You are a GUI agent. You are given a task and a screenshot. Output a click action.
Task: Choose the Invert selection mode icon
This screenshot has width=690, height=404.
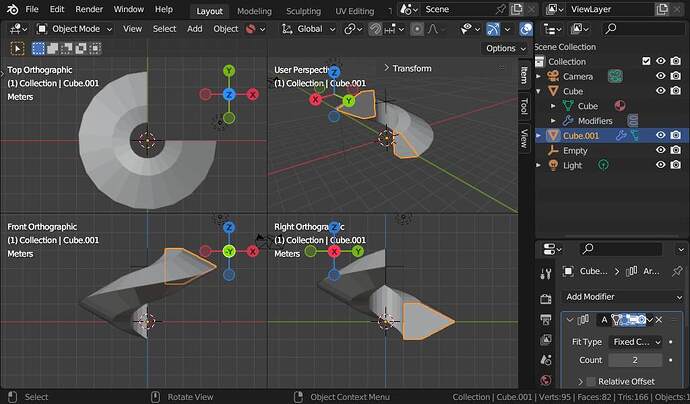(x=81, y=48)
